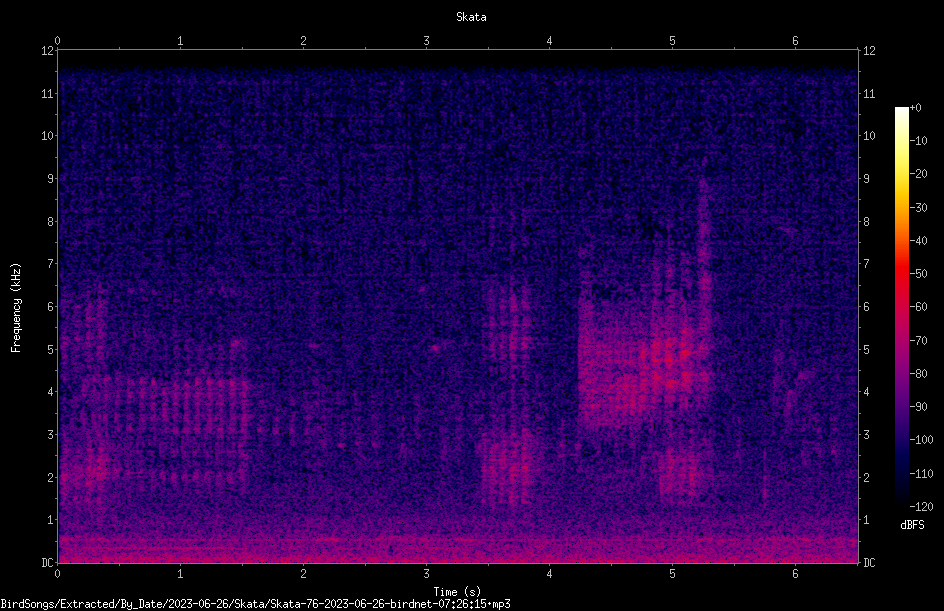Click the +0 colorbar label

pos(915,108)
